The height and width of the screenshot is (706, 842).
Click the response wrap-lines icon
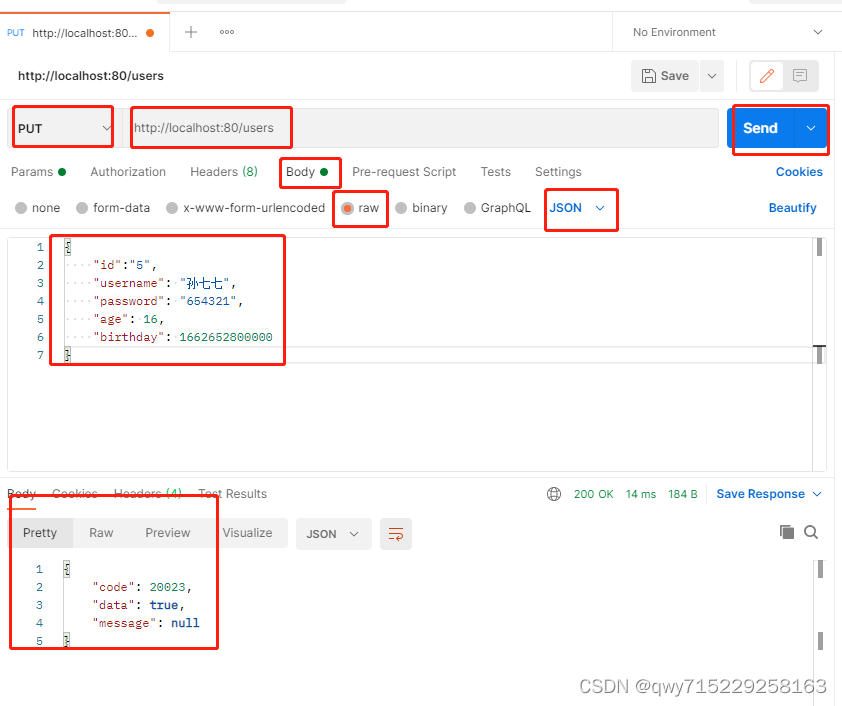click(x=396, y=534)
